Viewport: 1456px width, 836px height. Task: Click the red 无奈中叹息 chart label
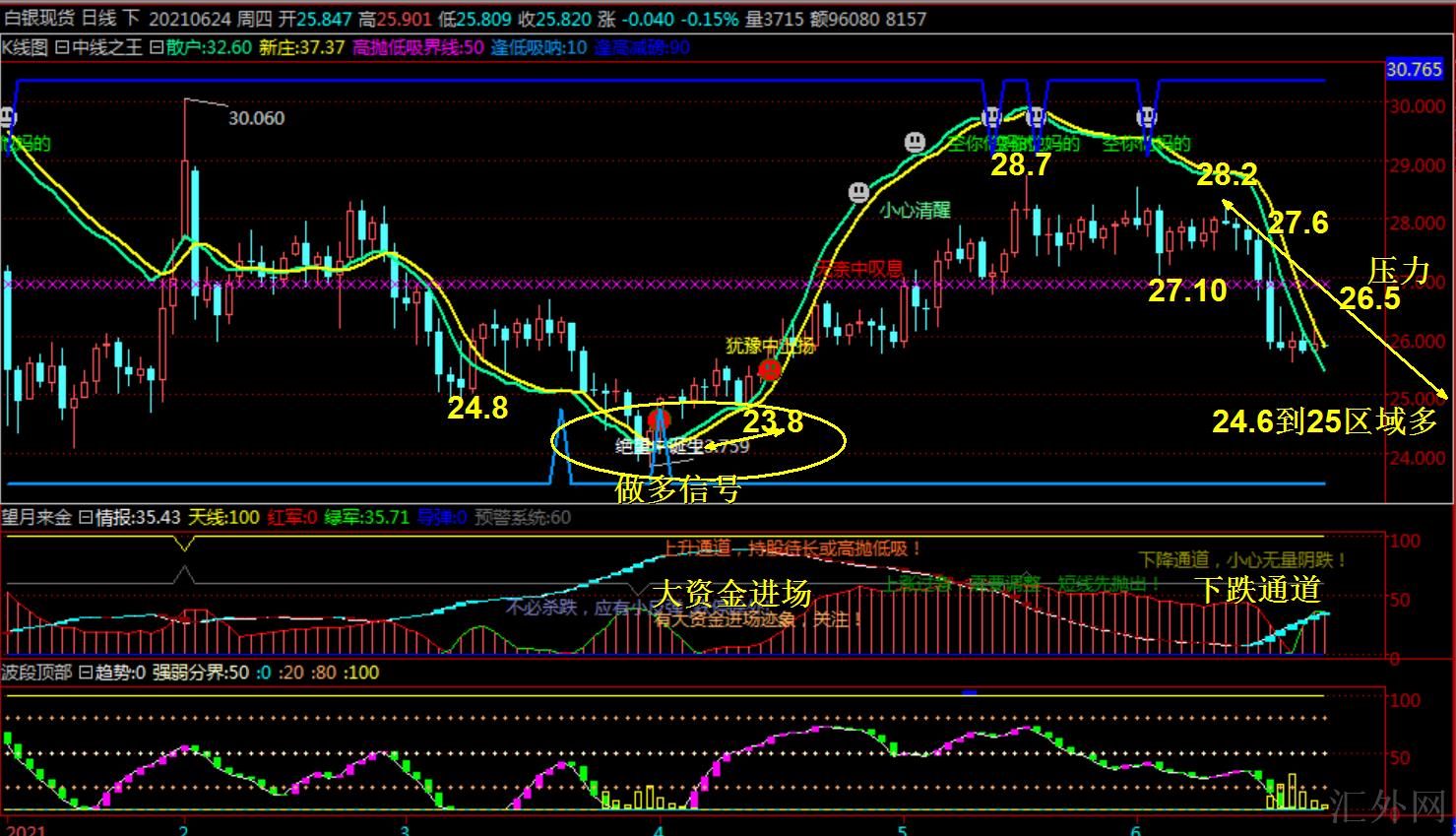tap(859, 268)
